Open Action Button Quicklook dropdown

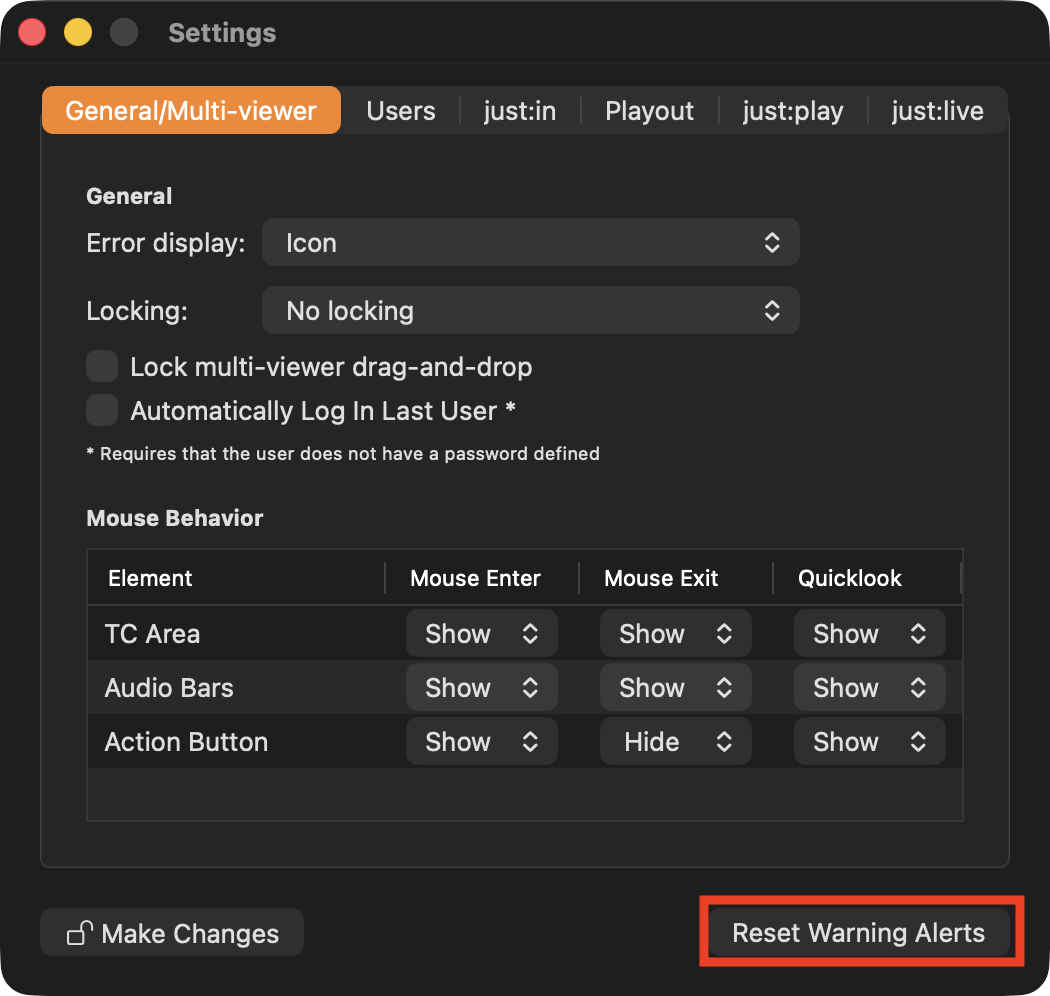pos(869,741)
